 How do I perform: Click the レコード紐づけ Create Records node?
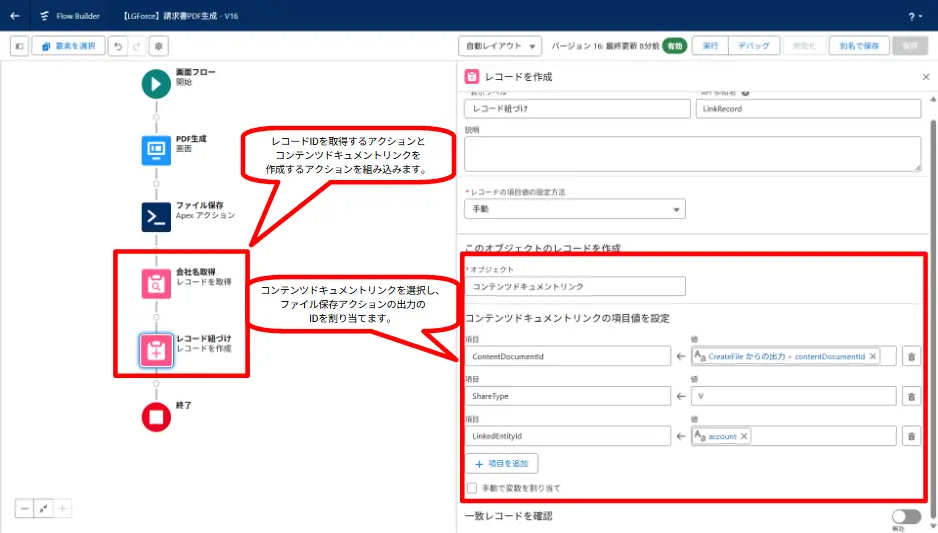[x=156, y=349]
